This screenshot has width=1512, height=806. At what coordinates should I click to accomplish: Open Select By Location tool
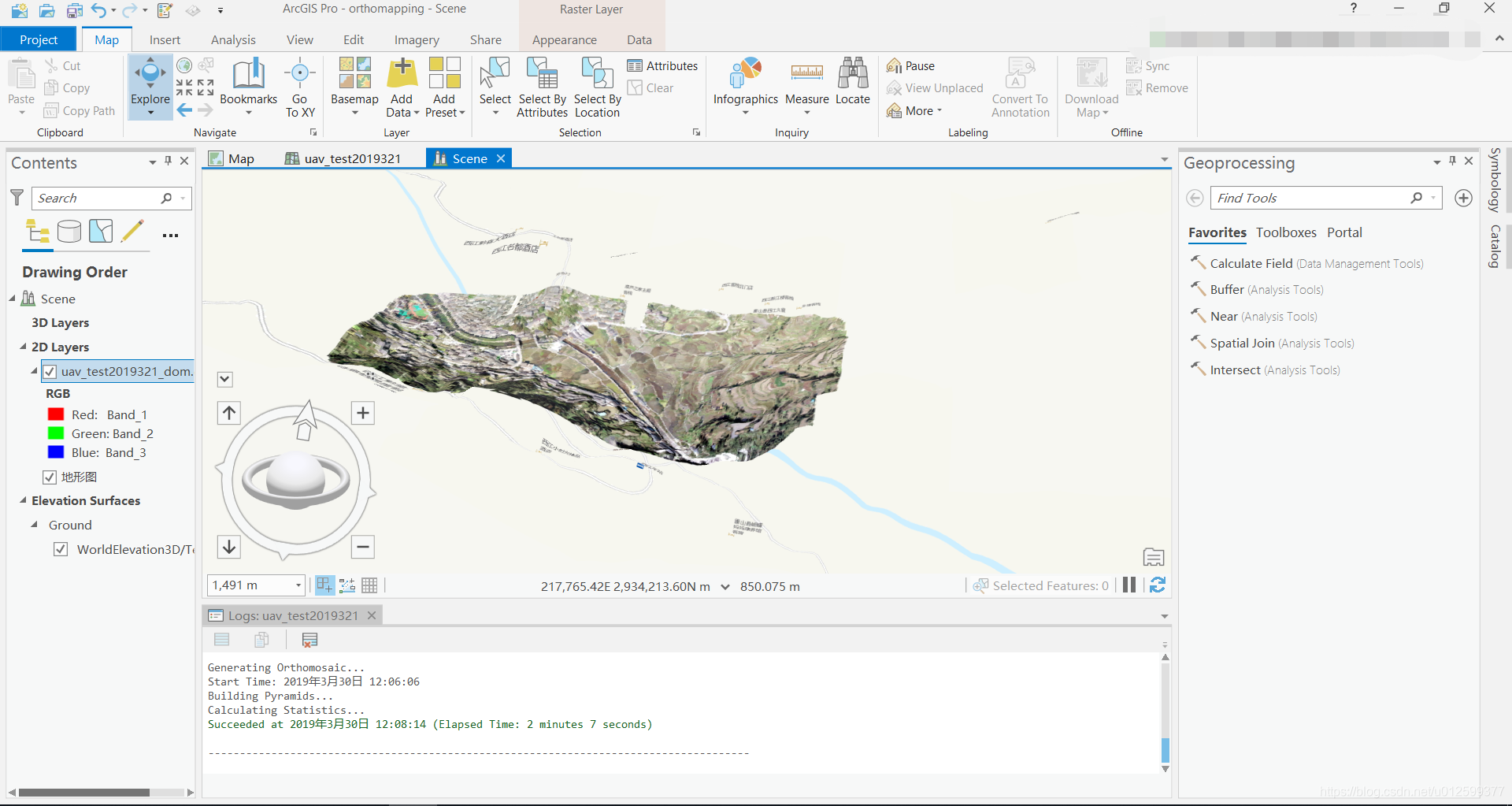tap(597, 87)
